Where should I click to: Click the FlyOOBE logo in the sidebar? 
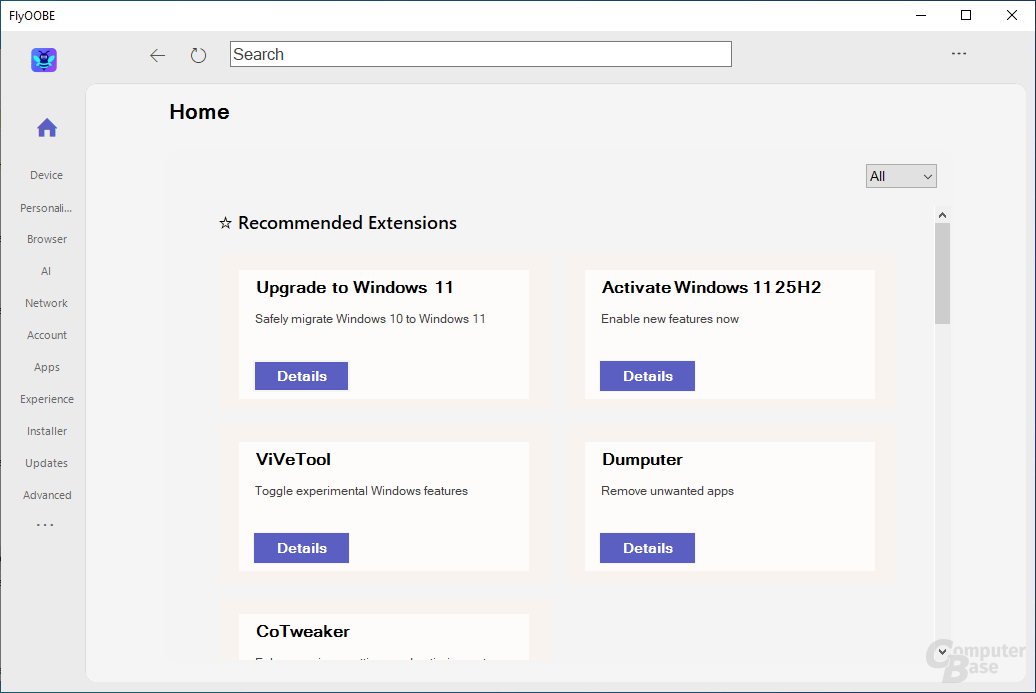point(43,60)
